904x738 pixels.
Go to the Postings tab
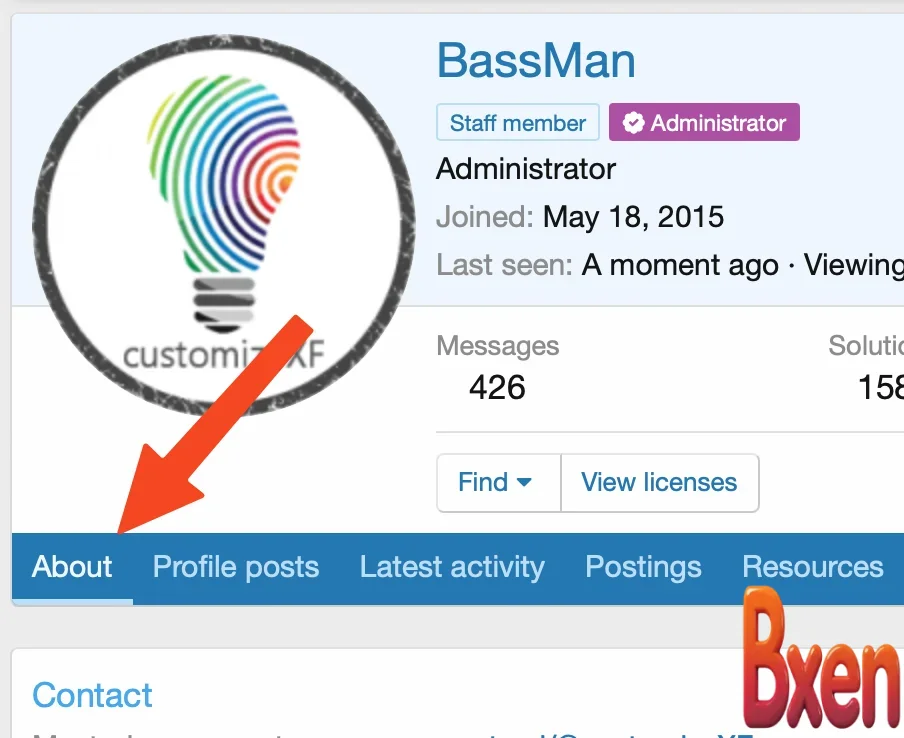643,567
